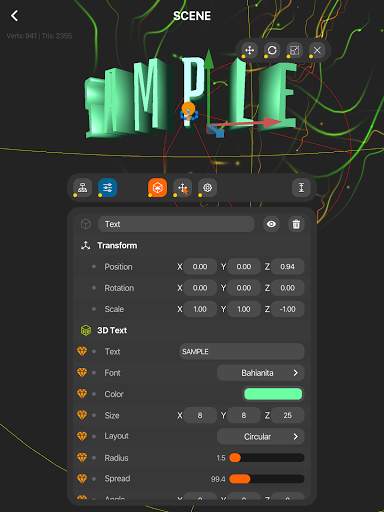384x512 pixels.
Task: Collapse the panel with the height icon
Action: click(x=301, y=188)
